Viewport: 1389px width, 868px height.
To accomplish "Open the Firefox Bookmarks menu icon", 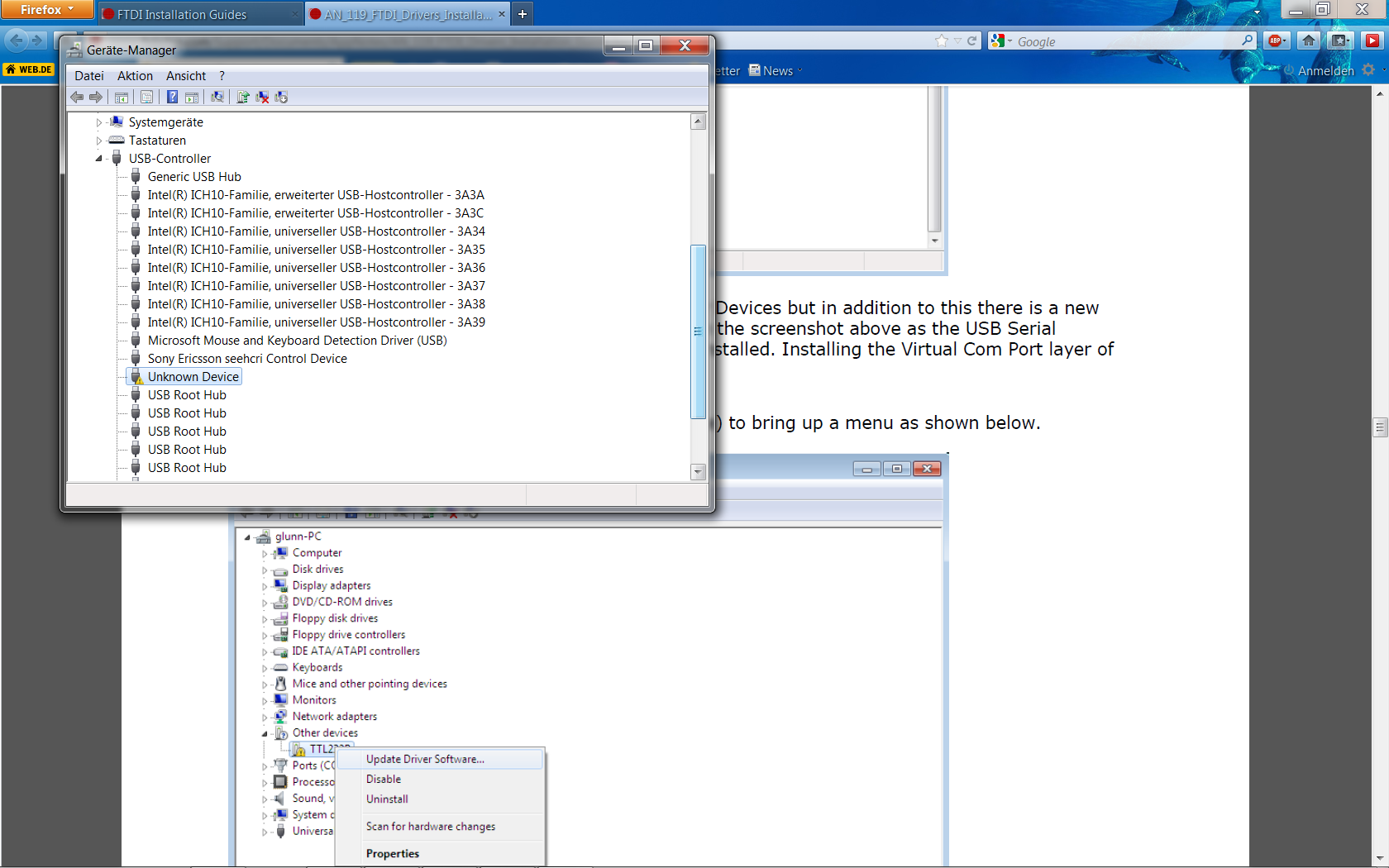I will point(1340,41).
